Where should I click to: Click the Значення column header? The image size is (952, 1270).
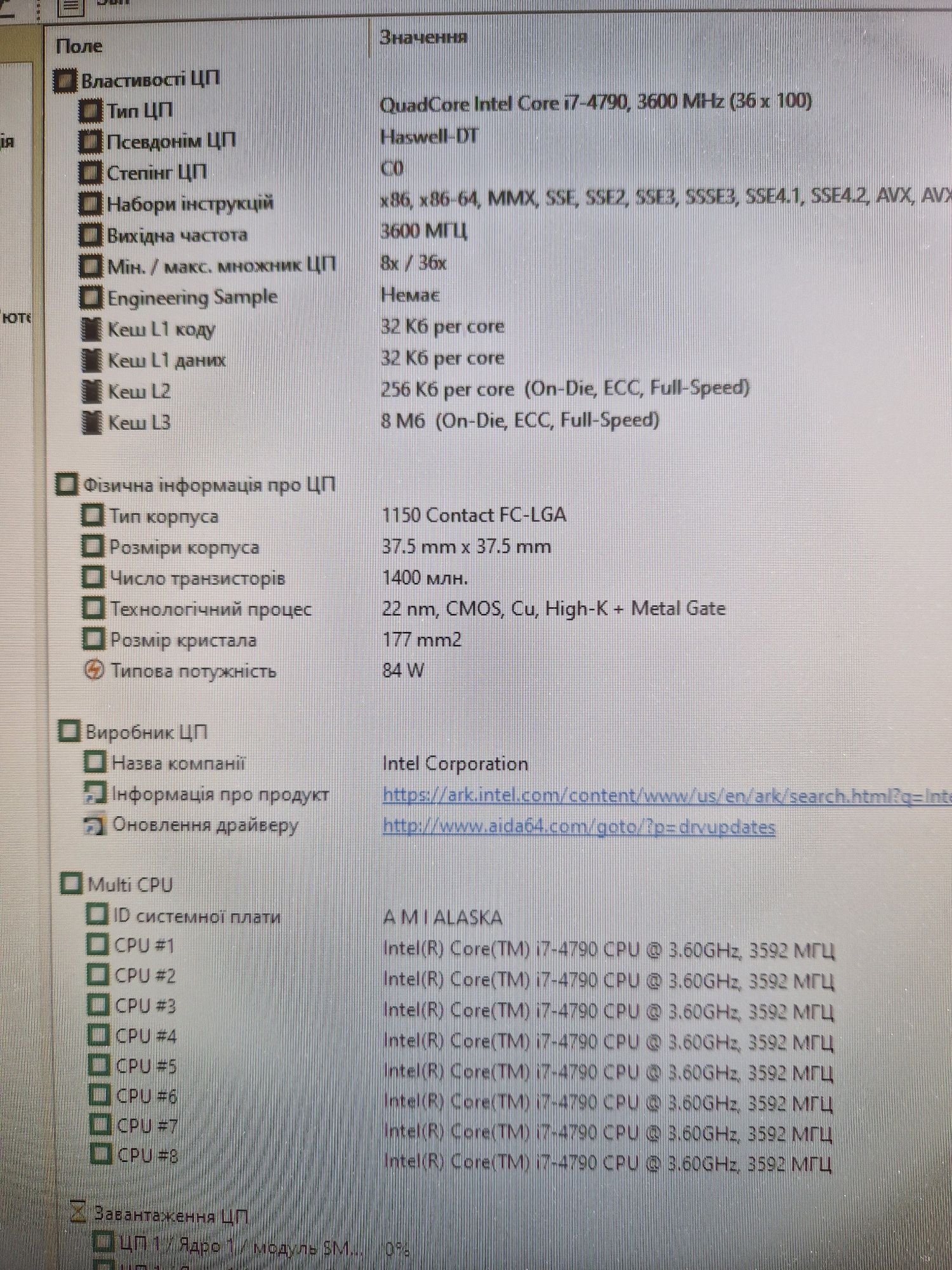(x=423, y=37)
